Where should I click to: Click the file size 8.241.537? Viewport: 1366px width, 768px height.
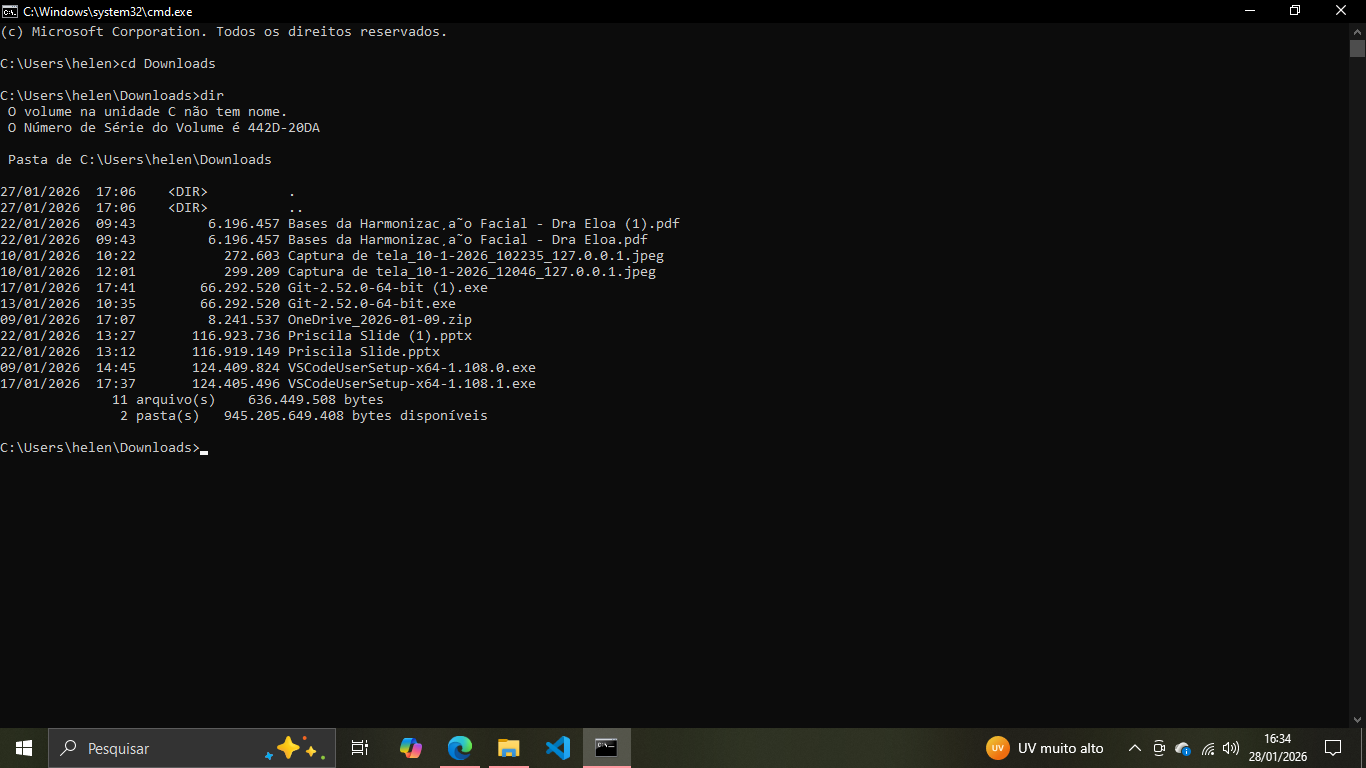pyautogui.click(x=244, y=319)
